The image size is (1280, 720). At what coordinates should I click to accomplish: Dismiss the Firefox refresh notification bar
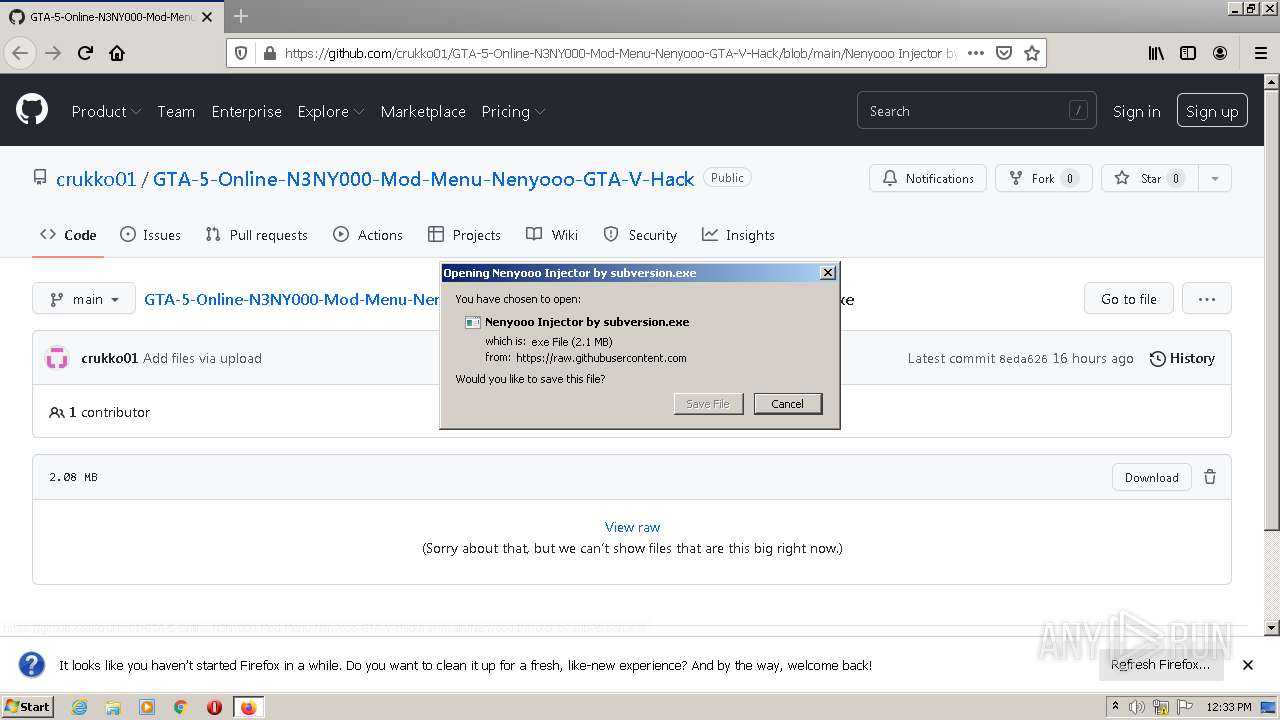click(x=1248, y=665)
